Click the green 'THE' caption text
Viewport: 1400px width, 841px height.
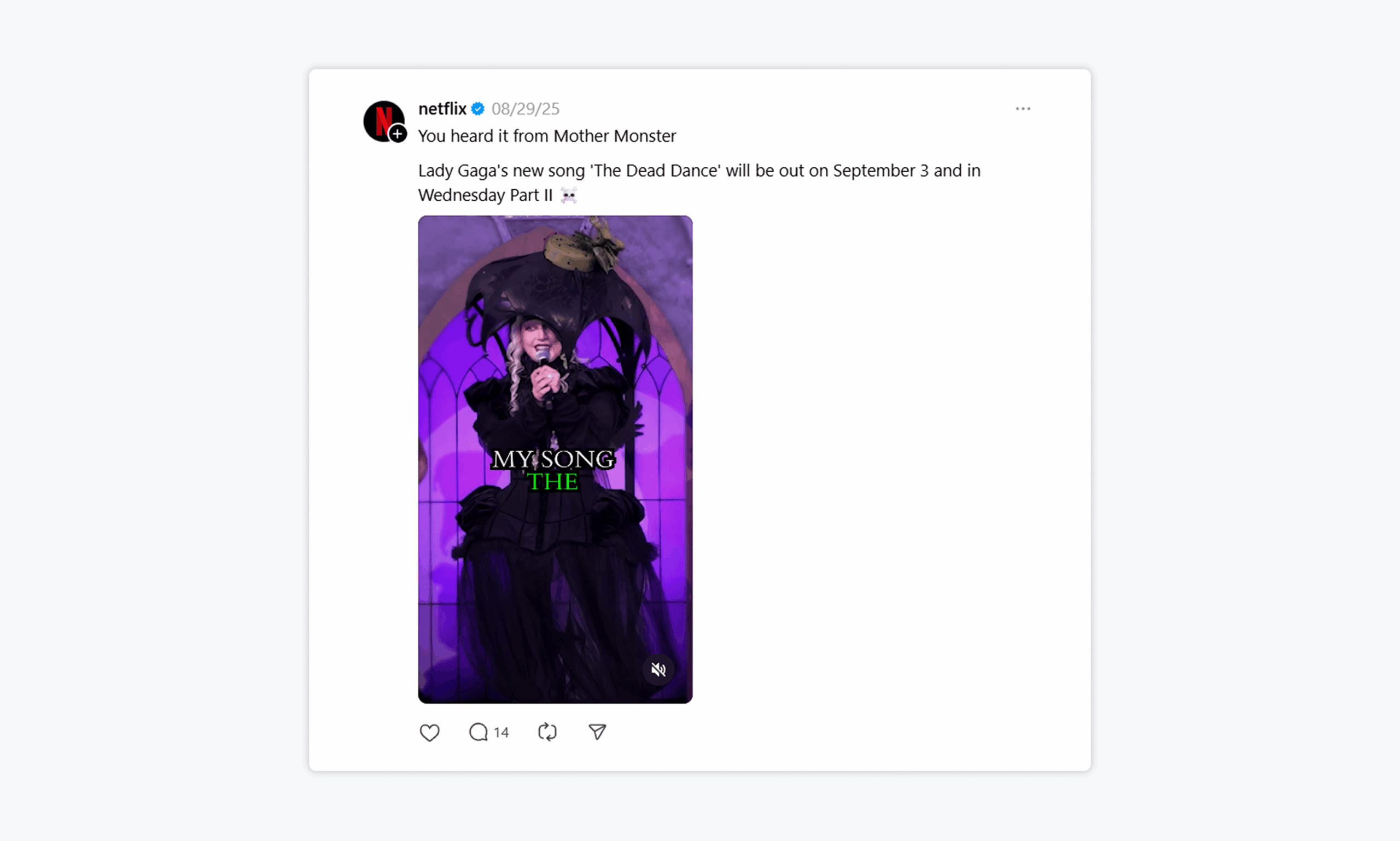(x=553, y=482)
